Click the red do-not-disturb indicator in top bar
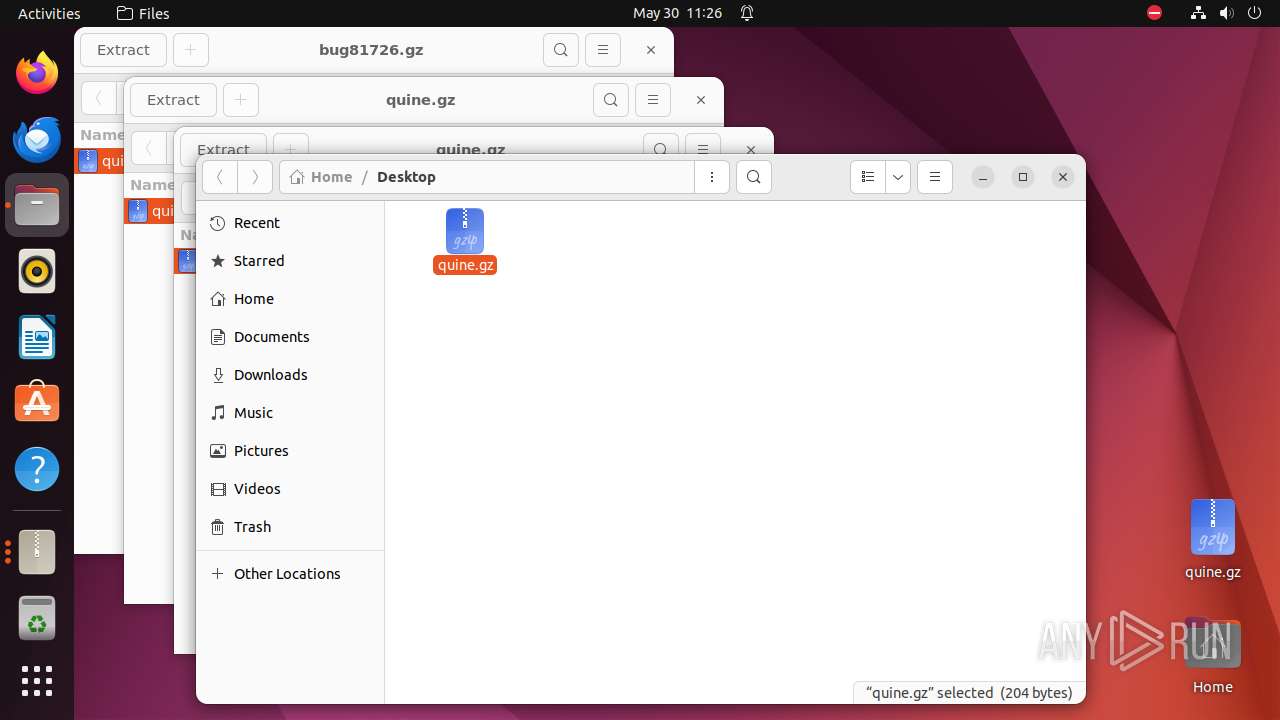This screenshot has width=1280, height=720. [1154, 13]
